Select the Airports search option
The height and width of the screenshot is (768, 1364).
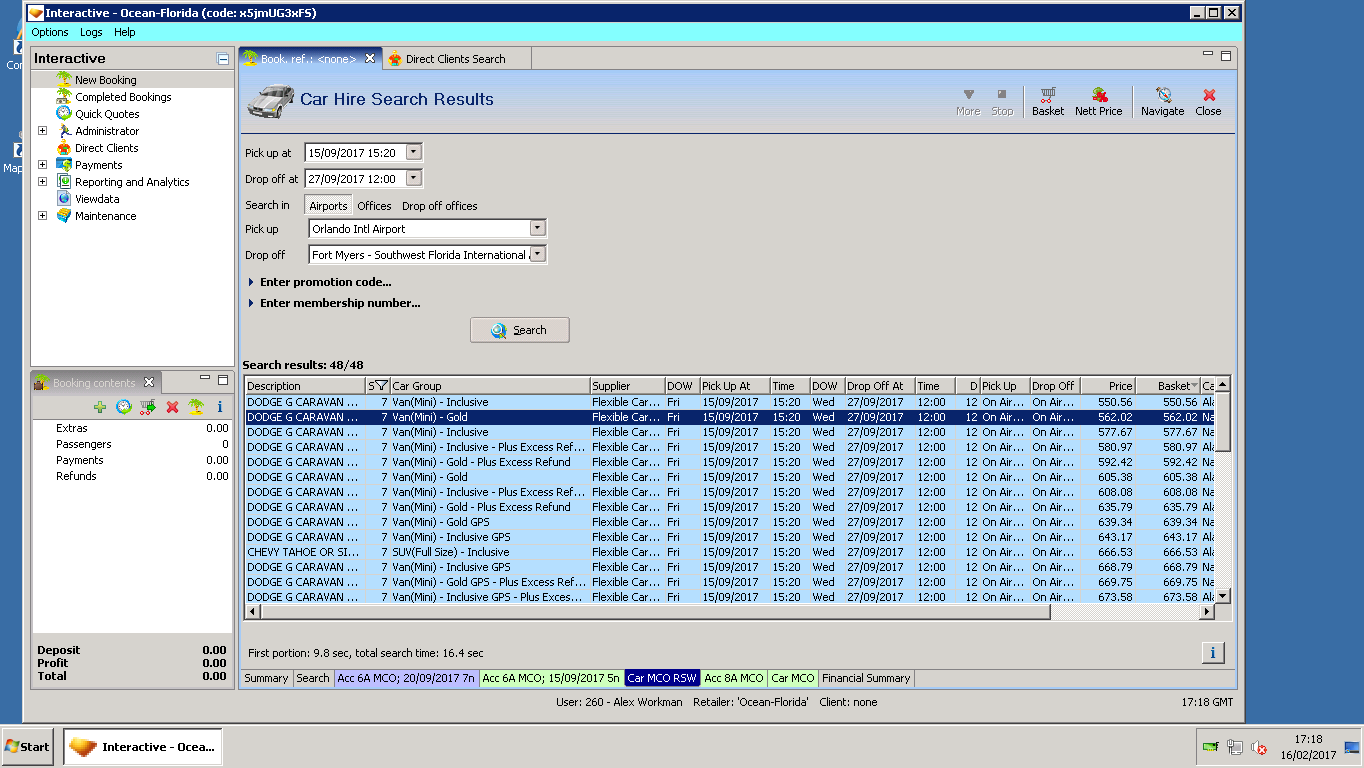click(x=328, y=206)
